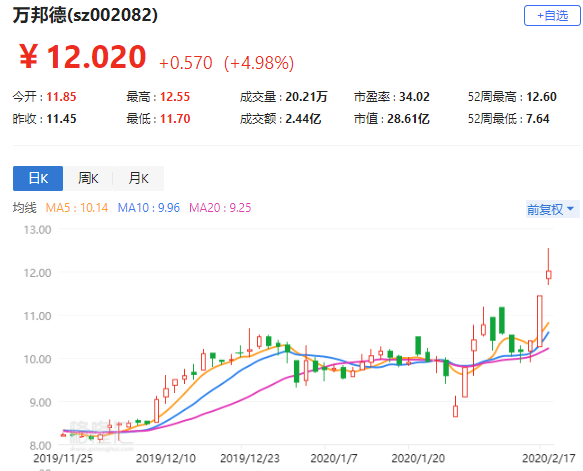583x471 pixels.
Task: Click the MA20 : 9.25 indicator
Action: (220, 207)
